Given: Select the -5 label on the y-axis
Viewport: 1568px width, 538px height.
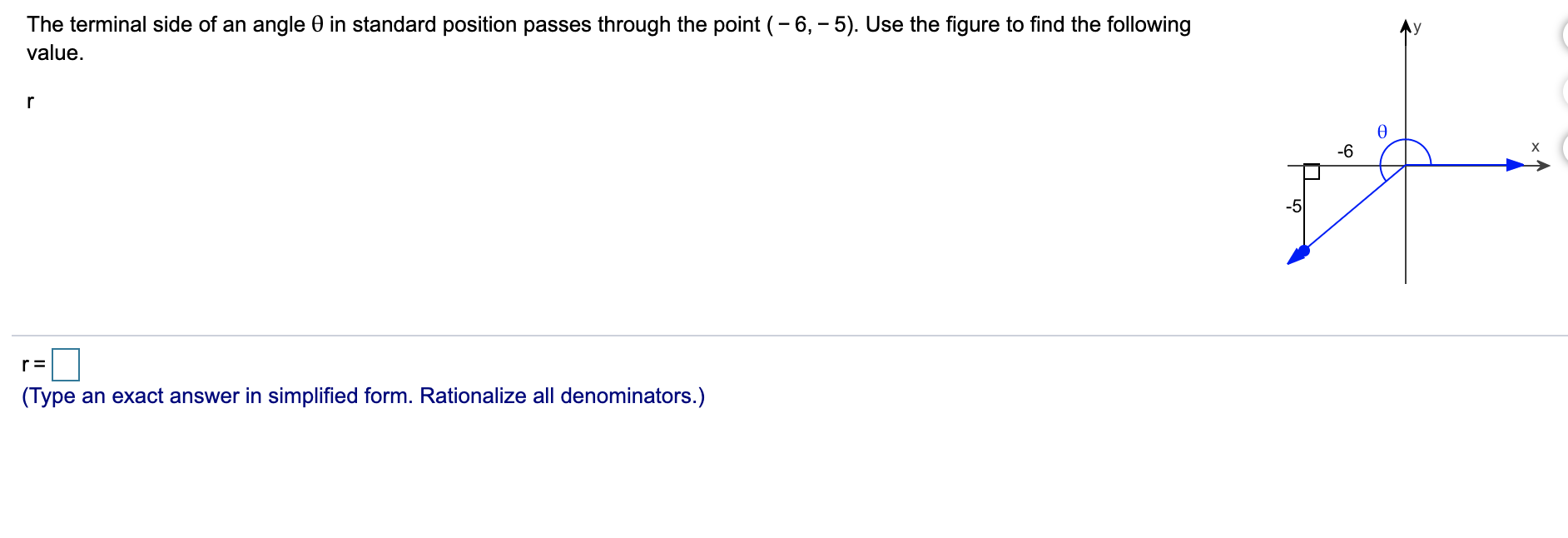Looking at the screenshot, I should 1293,206.
